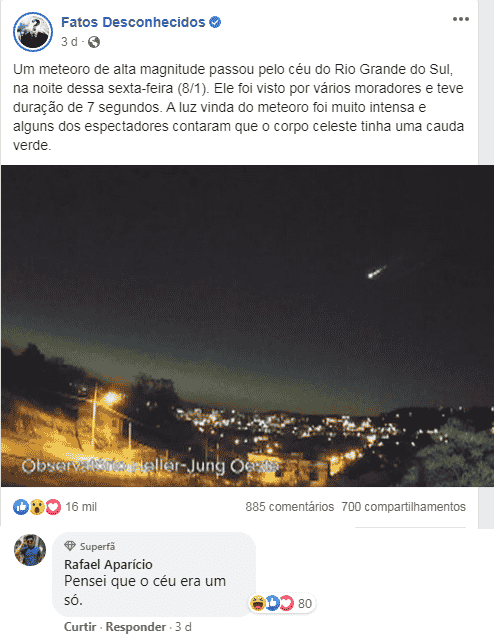This screenshot has width=494, height=638.
Task: Click the globe public privacy icon
Action: pyautogui.click(x=94, y=42)
